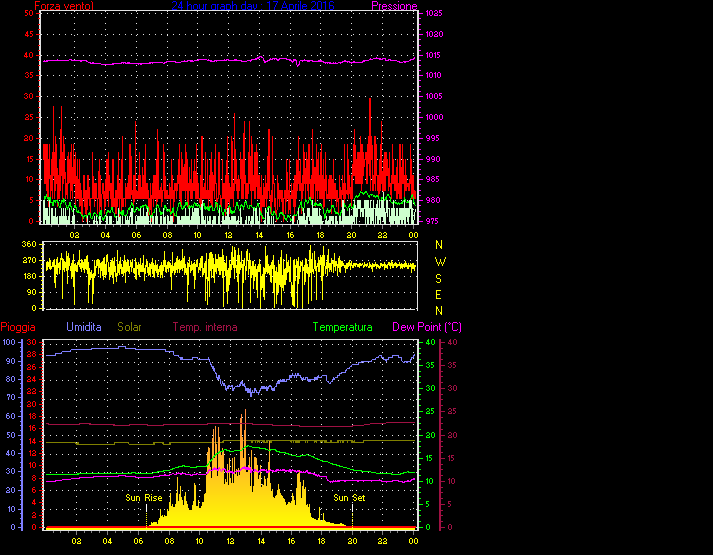Click the 14 hour label under wind force chart
The width and height of the screenshot is (713, 555).
[x=259, y=235]
